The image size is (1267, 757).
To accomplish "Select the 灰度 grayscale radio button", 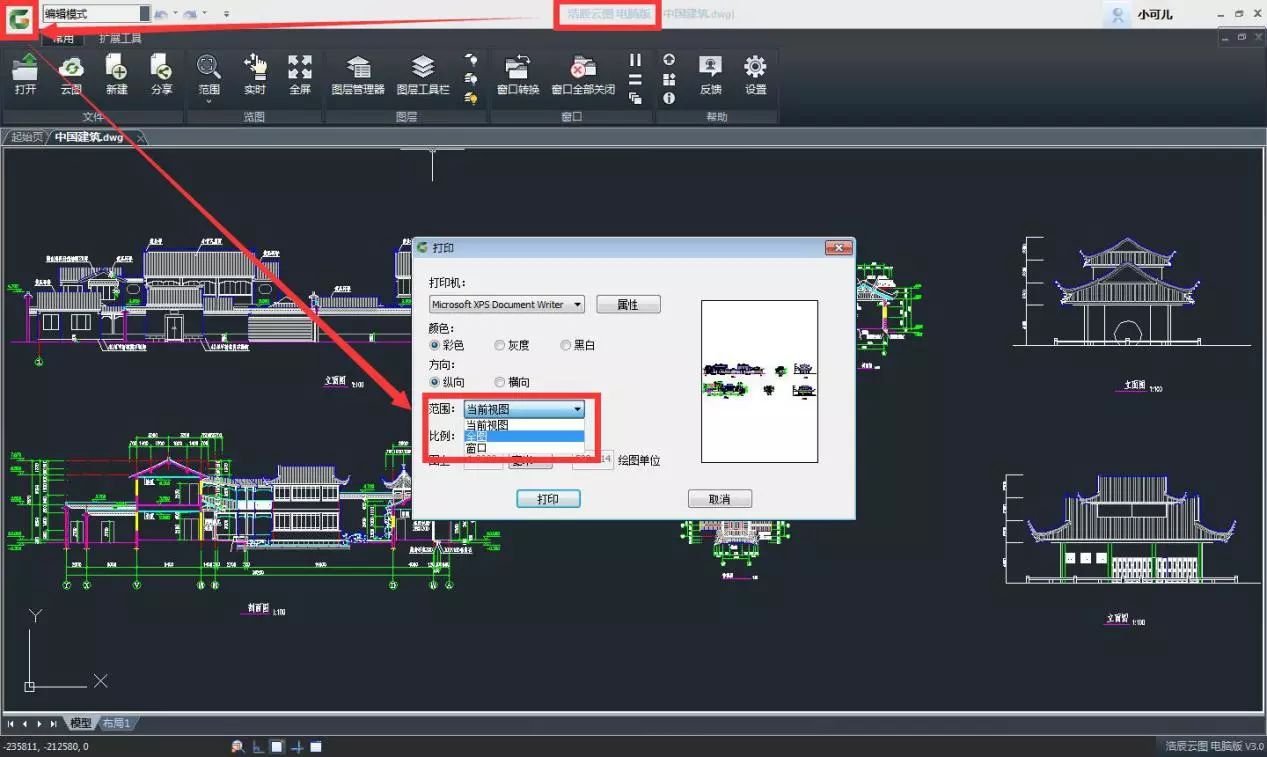I will point(500,345).
